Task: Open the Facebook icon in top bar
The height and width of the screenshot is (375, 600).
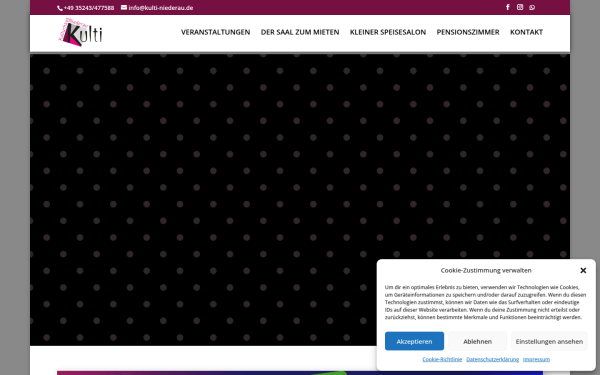Action: (508, 7)
